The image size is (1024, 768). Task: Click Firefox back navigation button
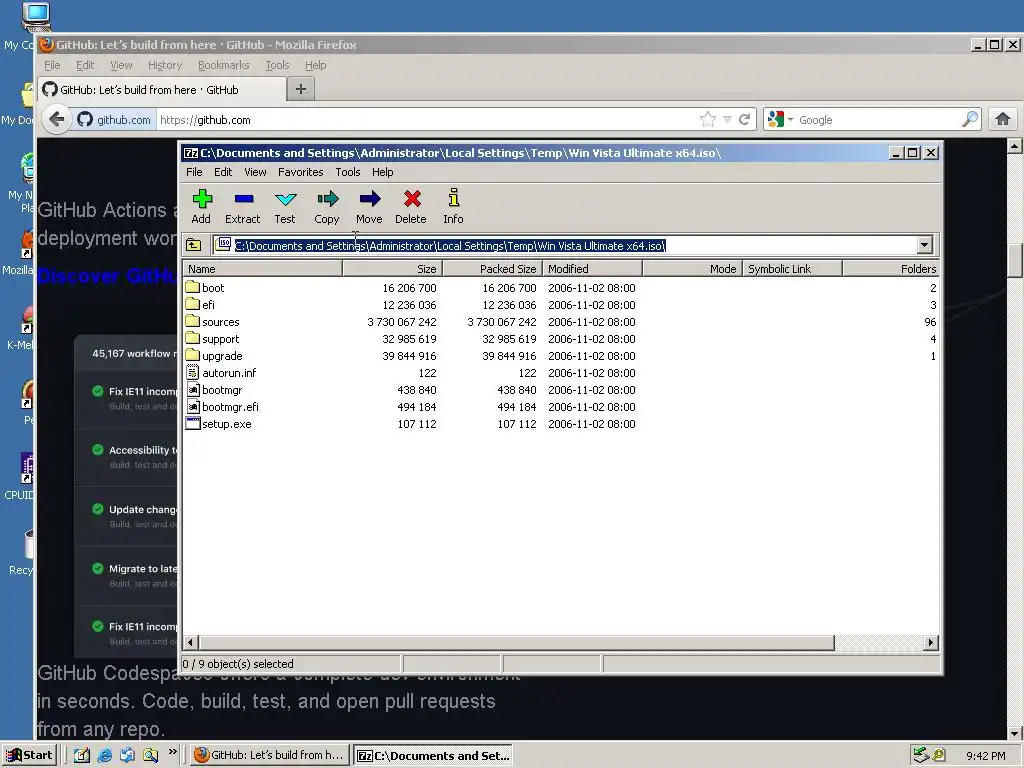(57, 120)
